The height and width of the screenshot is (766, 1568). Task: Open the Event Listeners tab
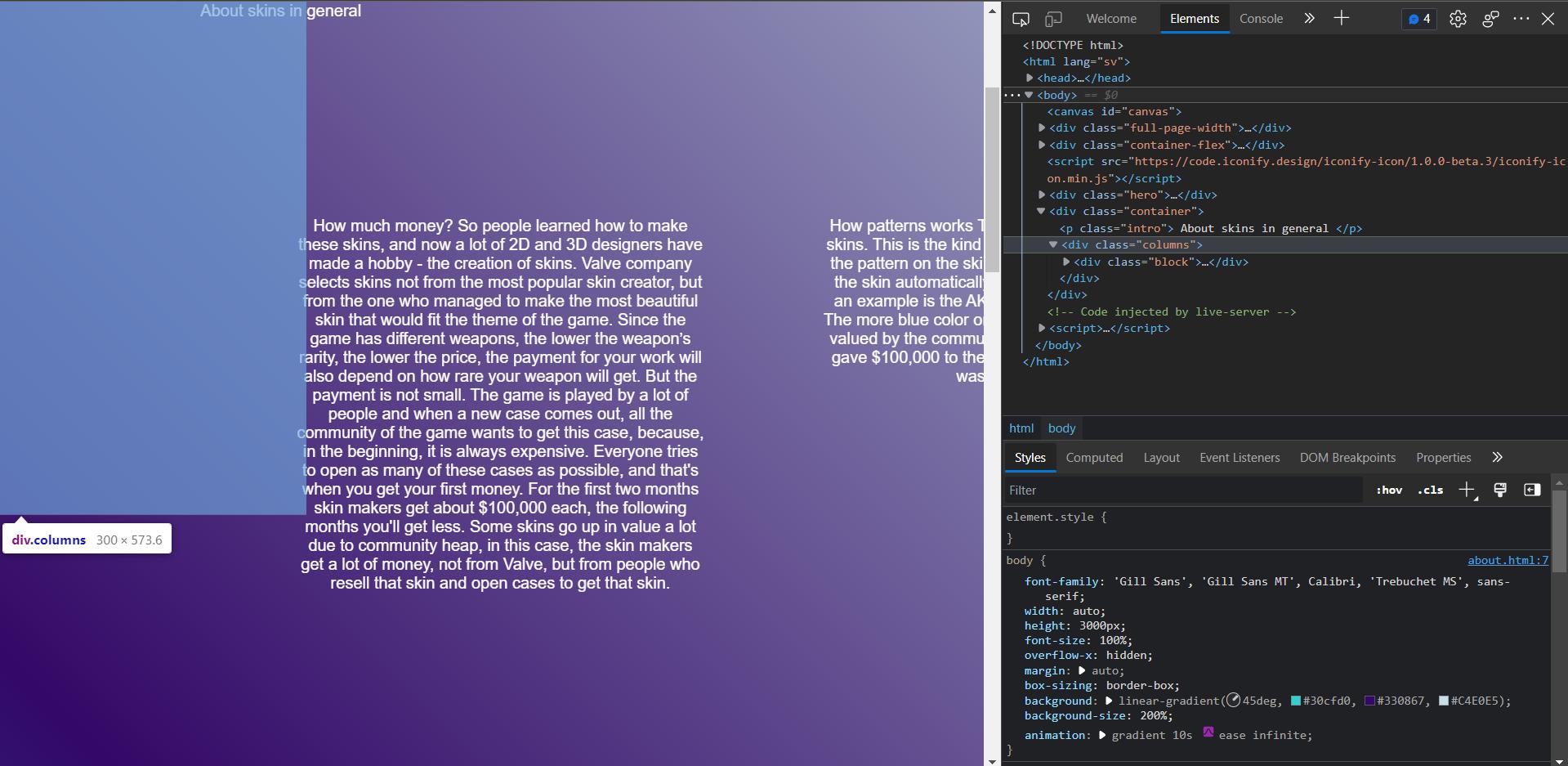(x=1240, y=458)
